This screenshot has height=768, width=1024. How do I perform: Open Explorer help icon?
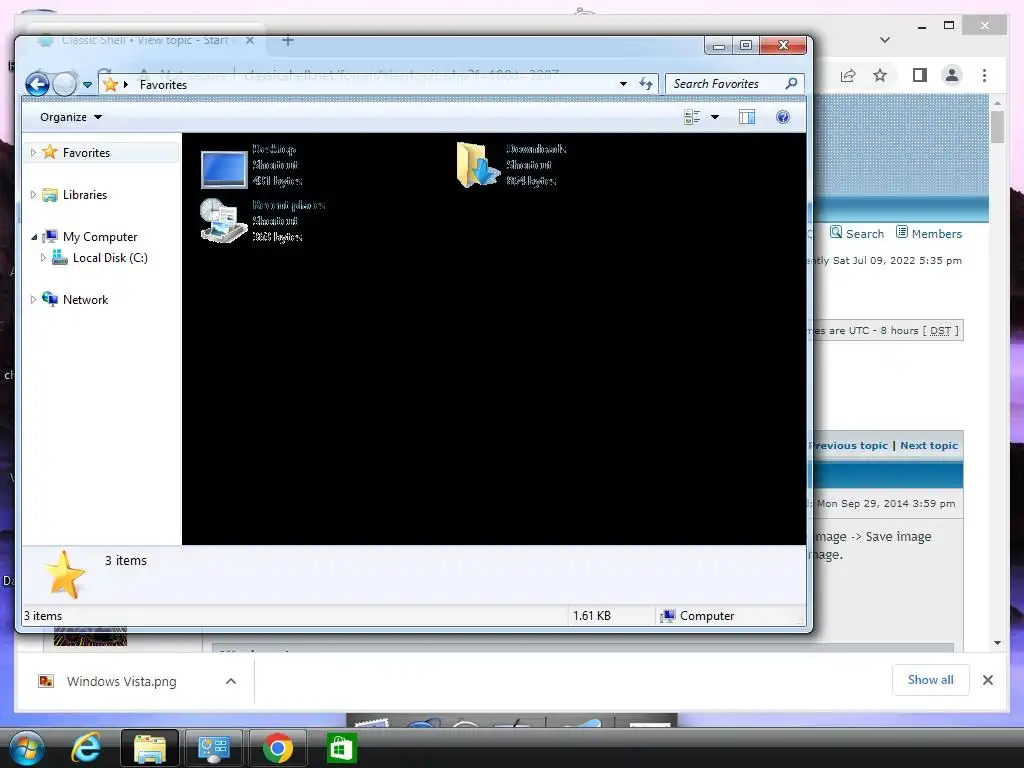coord(782,117)
